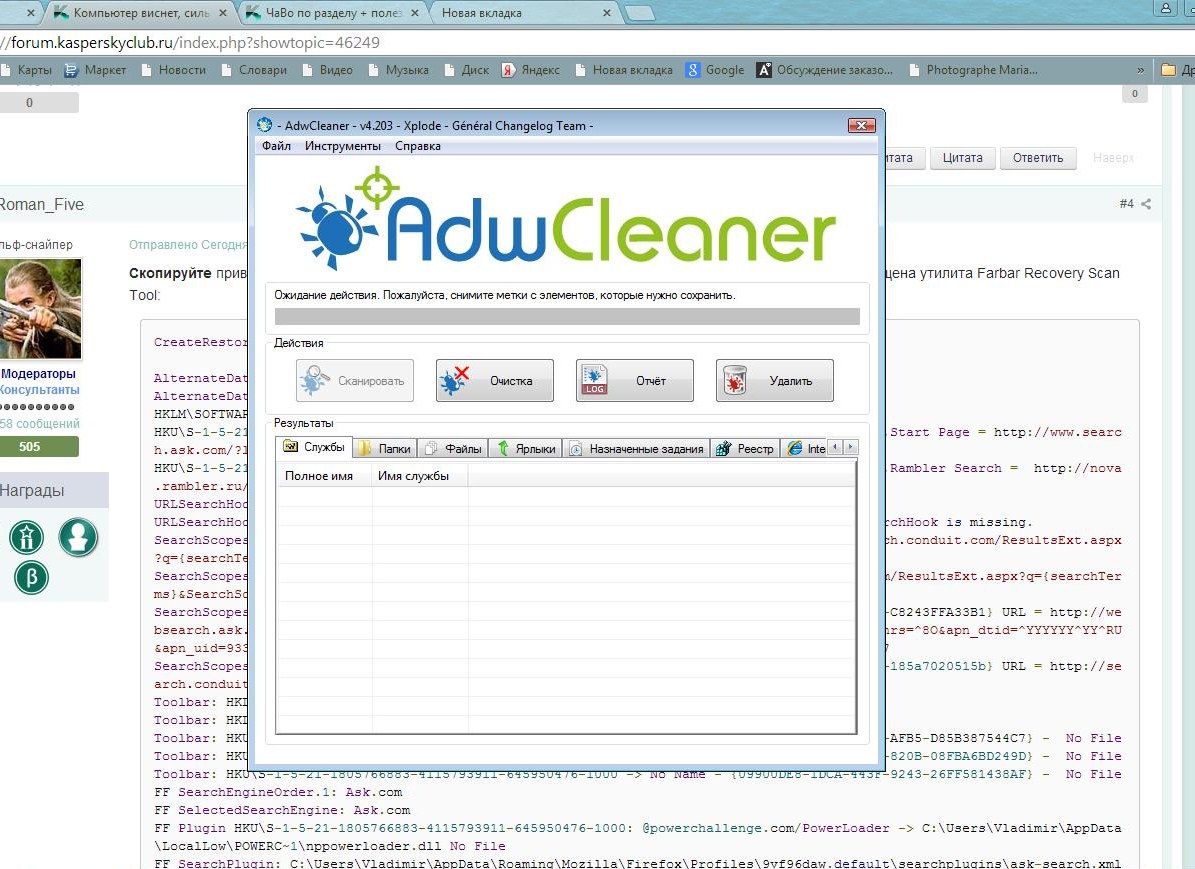Open the other bookmarks folder

pyautogui.click(x=1177, y=70)
